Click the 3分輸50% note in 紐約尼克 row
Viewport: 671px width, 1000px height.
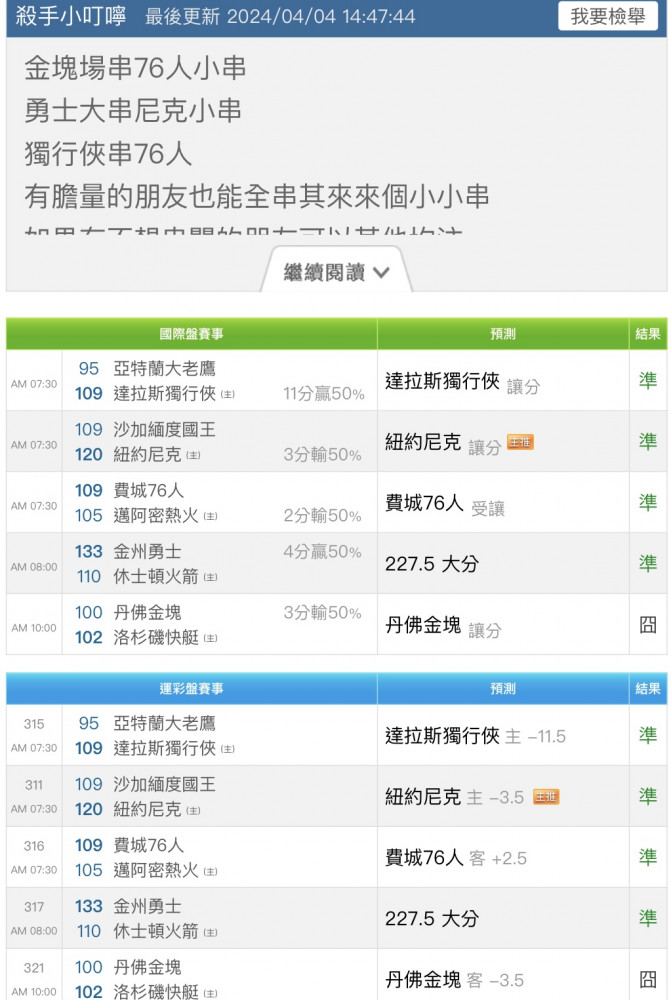pos(323,455)
